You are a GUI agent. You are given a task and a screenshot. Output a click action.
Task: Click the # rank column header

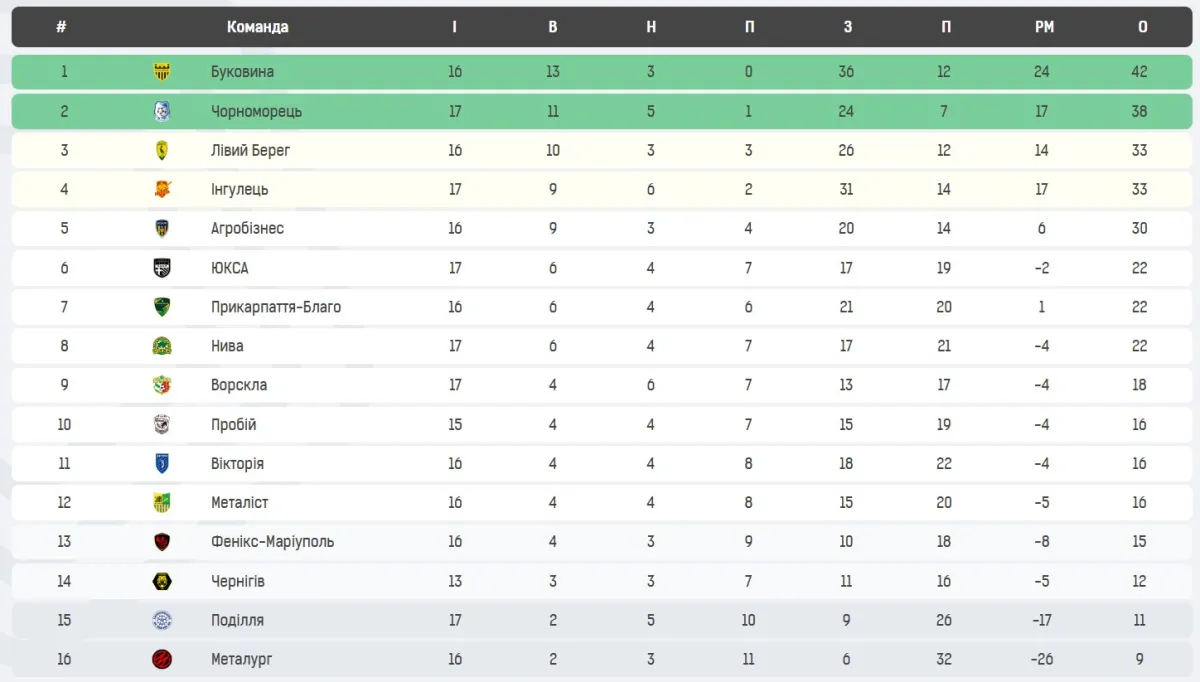[x=62, y=27]
